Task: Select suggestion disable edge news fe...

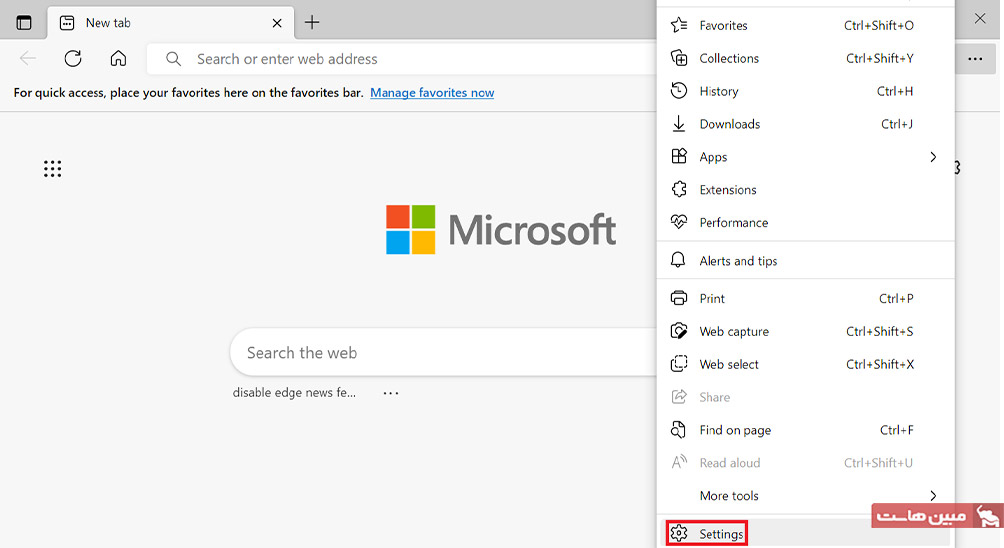Action: point(294,392)
